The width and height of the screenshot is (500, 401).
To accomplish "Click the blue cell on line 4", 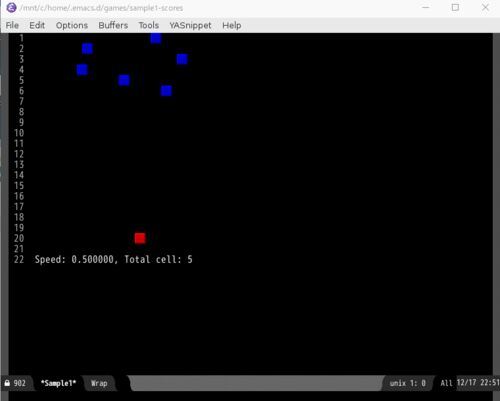I will [x=82, y=70].
